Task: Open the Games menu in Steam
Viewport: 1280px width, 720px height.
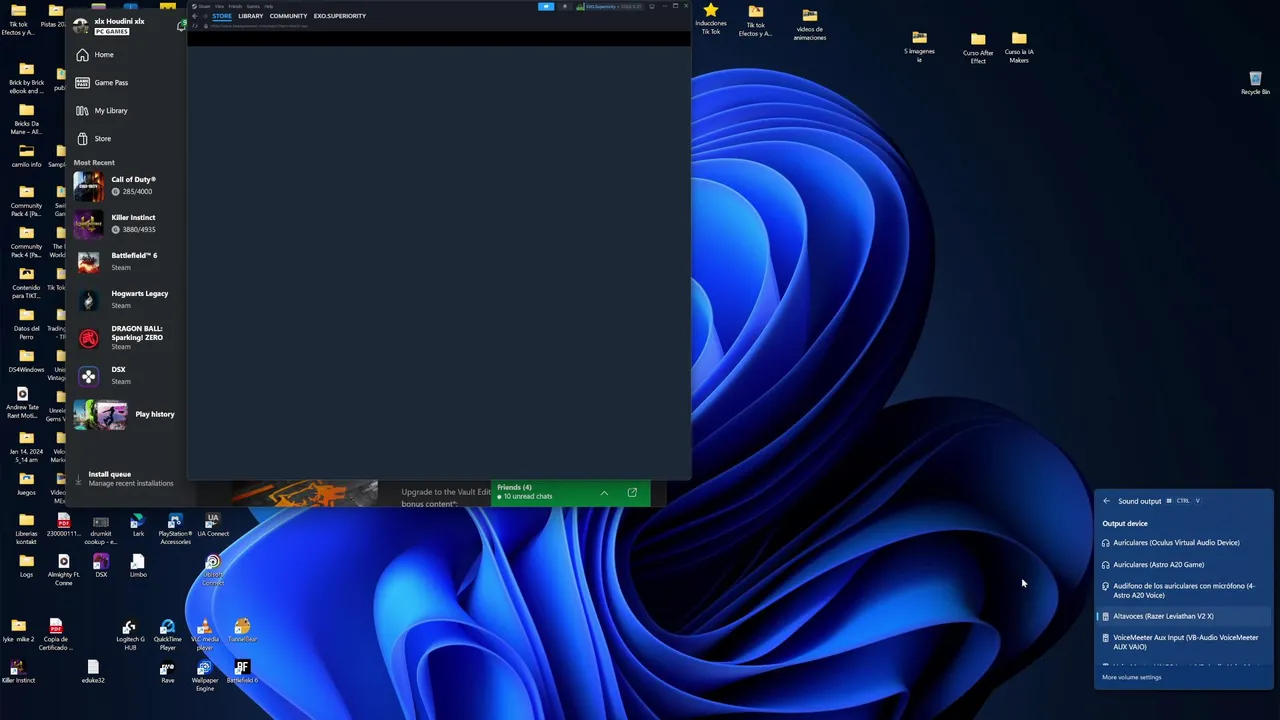Action: [x=253, y=6]
